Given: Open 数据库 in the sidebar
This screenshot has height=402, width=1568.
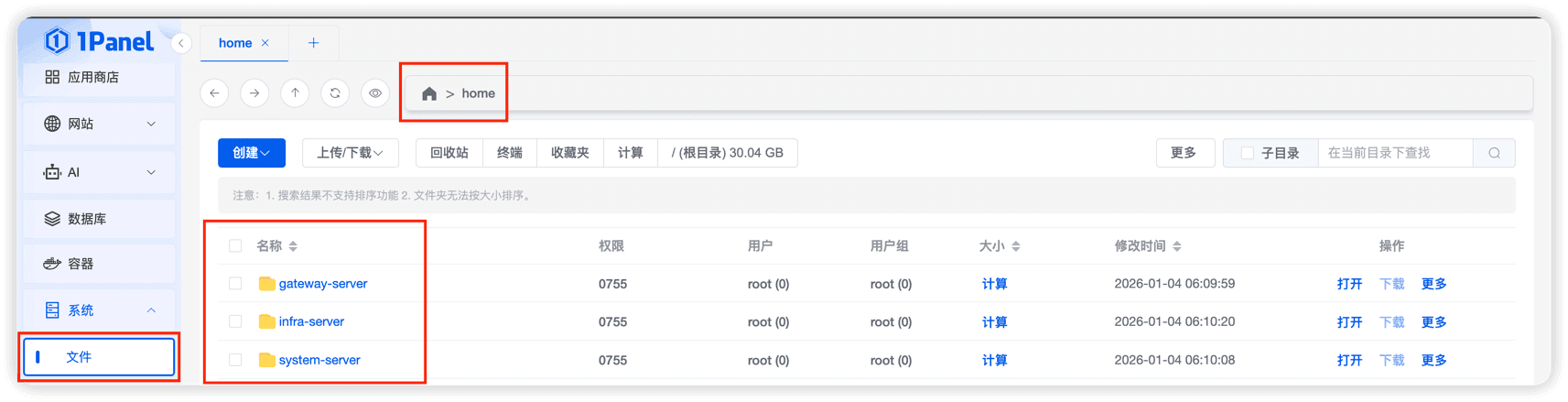Looking at the screenshot, I should click(99, 219).
